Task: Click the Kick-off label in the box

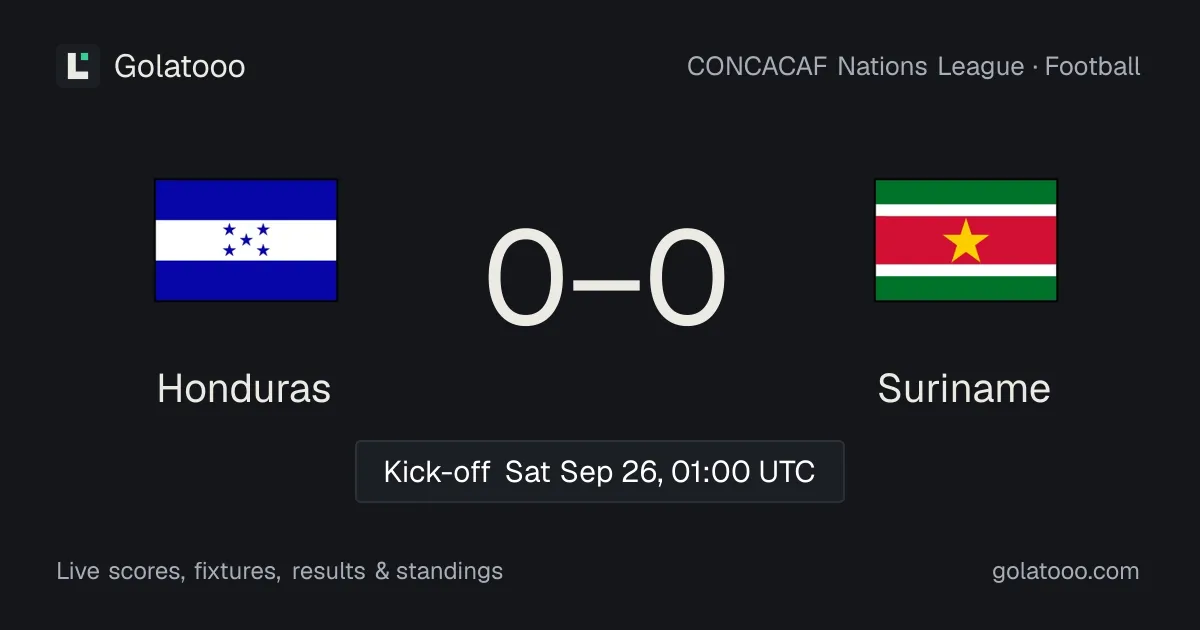Action: [x=437, y=471]
